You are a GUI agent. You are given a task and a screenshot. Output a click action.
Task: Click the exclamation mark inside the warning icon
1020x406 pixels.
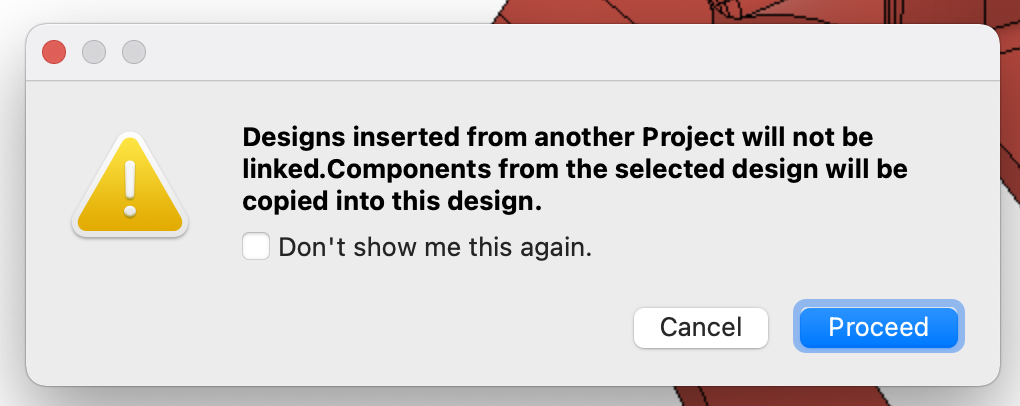click(130, 187)
